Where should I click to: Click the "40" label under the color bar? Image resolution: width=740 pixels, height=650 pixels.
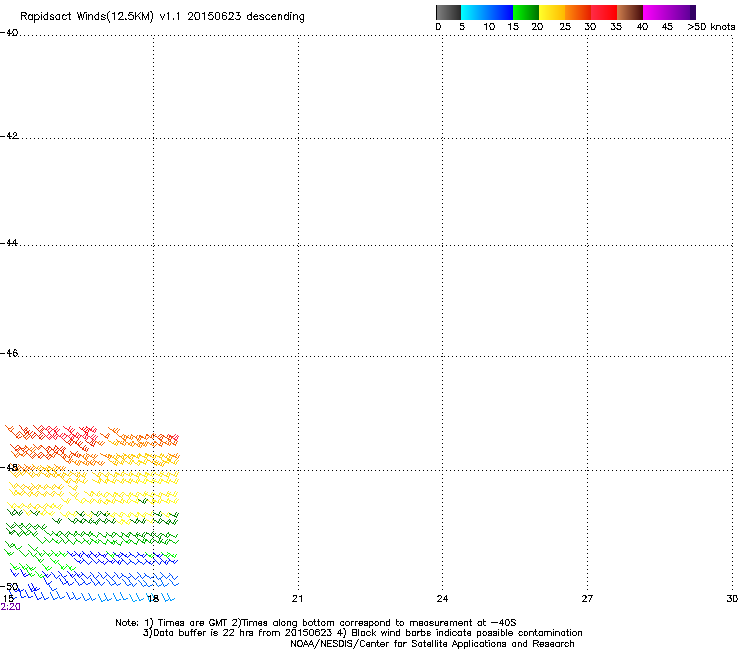pyautogui.click(x=642, y=27)
